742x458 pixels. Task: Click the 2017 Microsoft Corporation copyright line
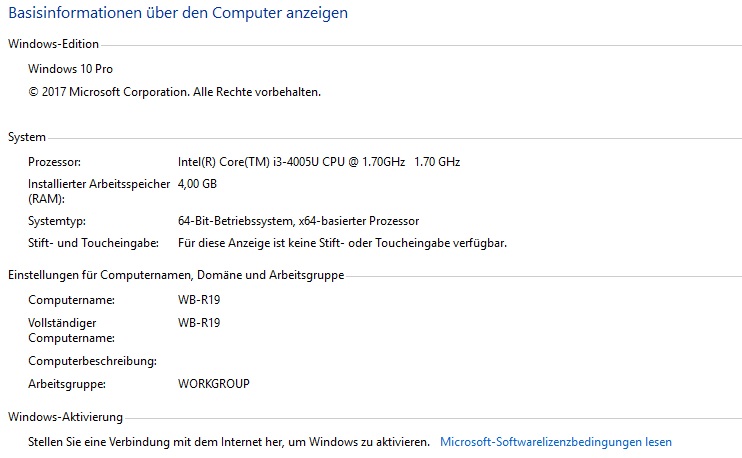pos(175,91)
